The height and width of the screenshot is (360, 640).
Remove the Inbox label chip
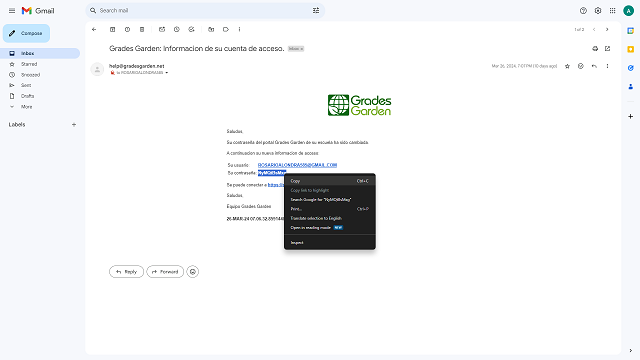(x=302, y=49)
